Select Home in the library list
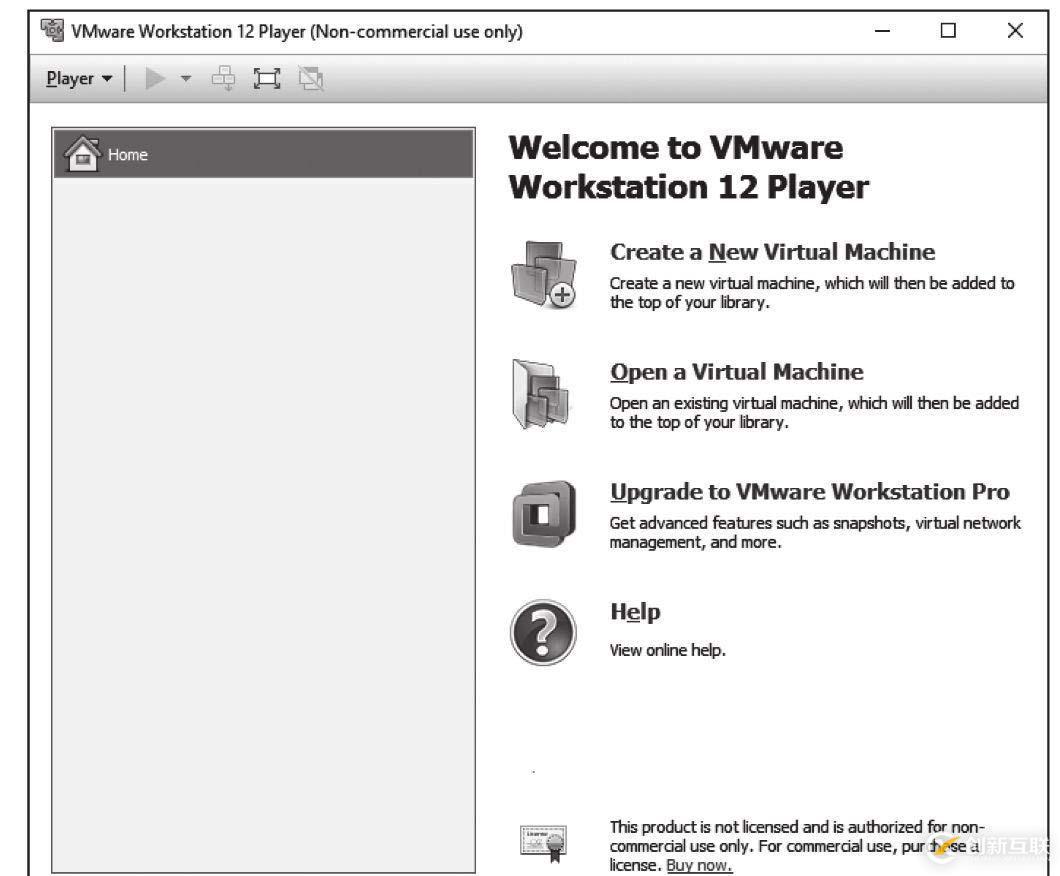This screenshot has height=876, width=1060. 264,154
